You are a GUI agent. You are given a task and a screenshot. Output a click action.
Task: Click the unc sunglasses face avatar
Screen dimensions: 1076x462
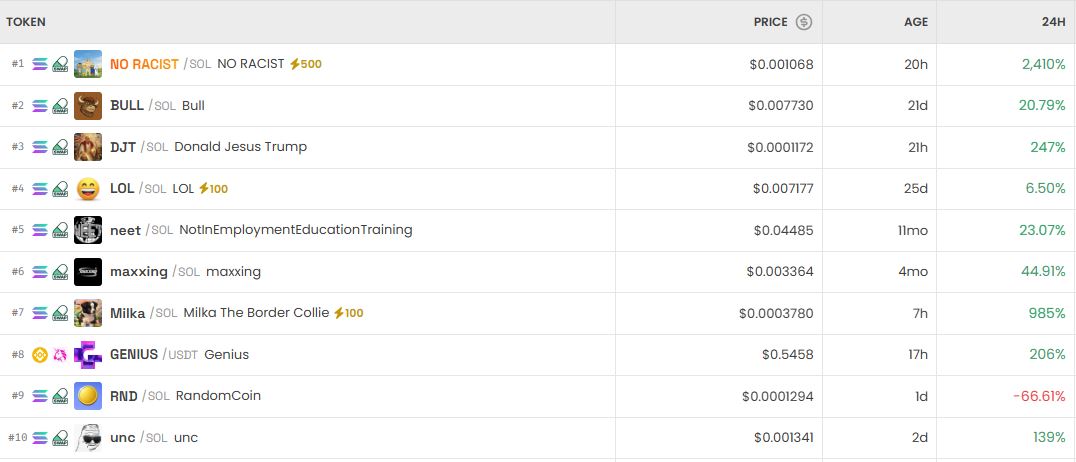88,438
